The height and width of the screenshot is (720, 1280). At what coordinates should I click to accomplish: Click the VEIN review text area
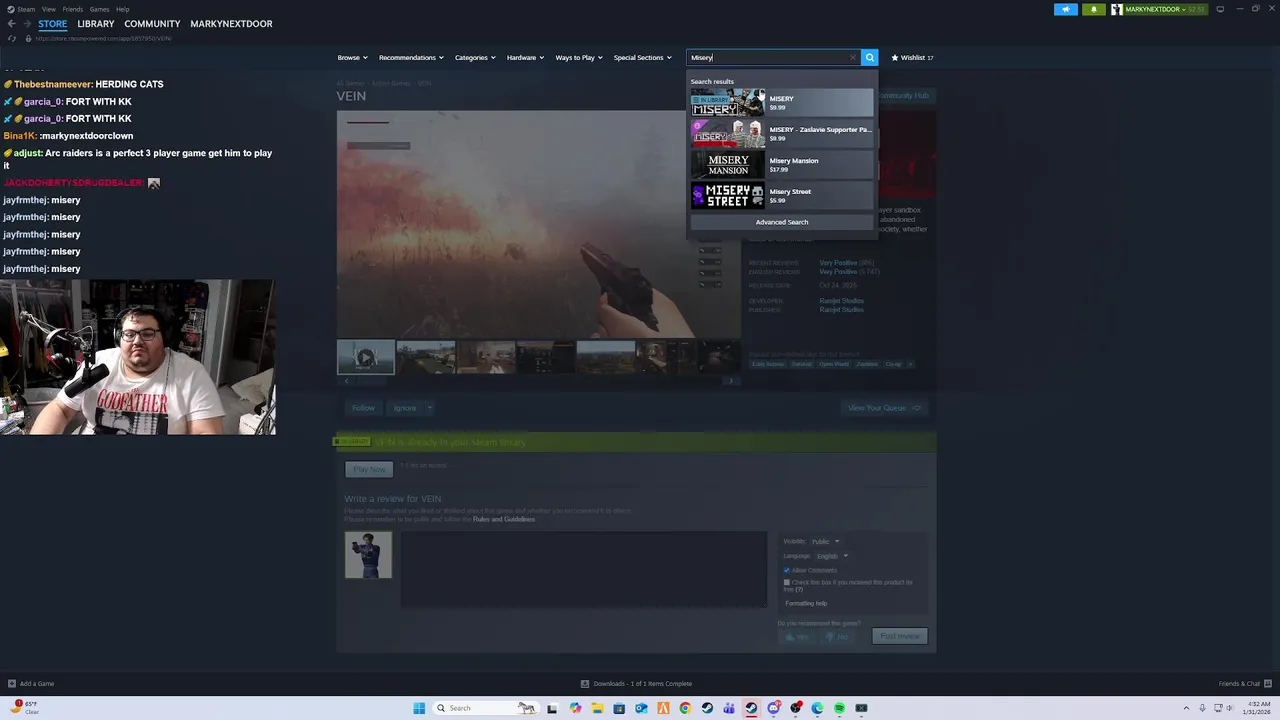point(584,570)
